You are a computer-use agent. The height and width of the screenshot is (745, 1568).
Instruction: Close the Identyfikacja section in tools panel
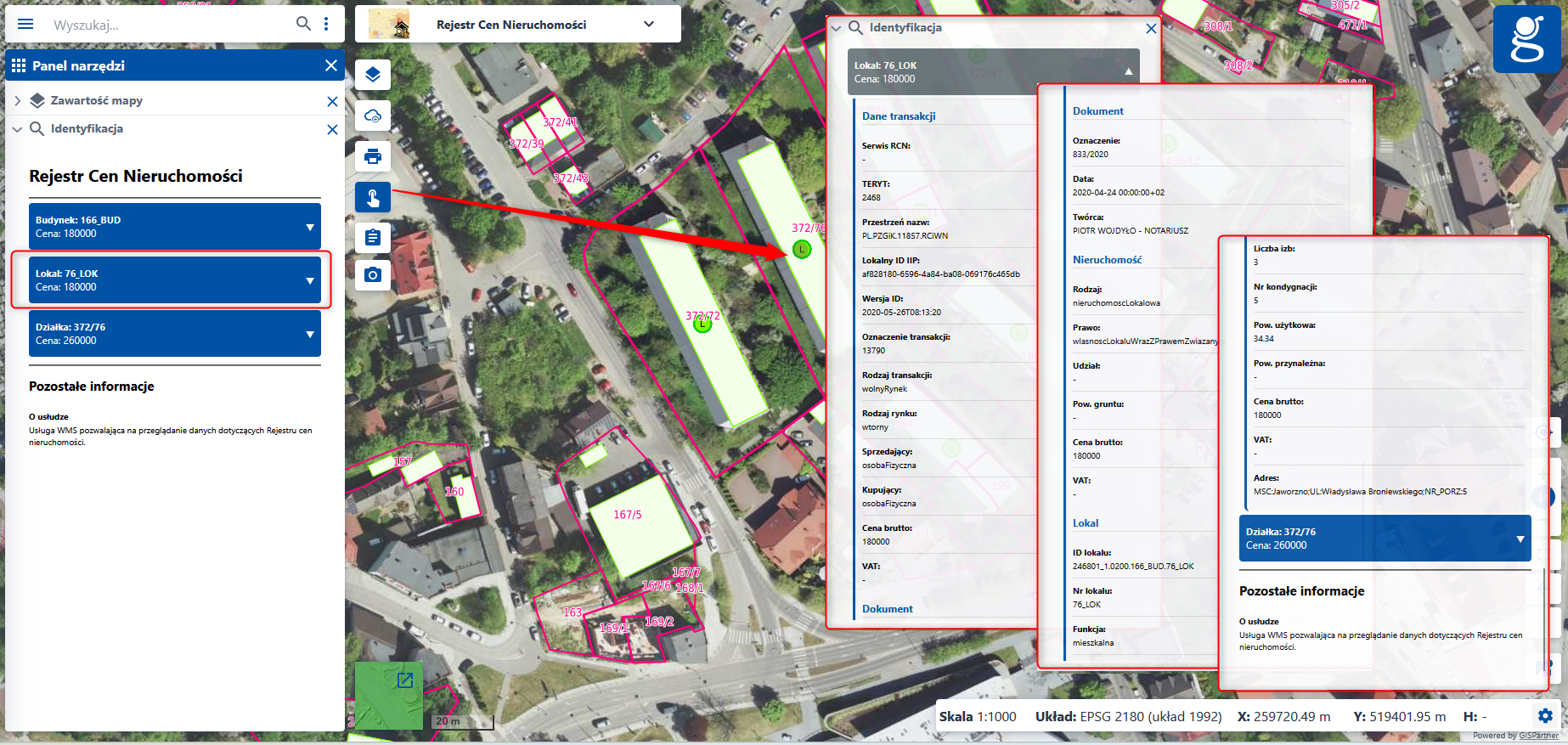pyautogui.click(x=332, y=129)
